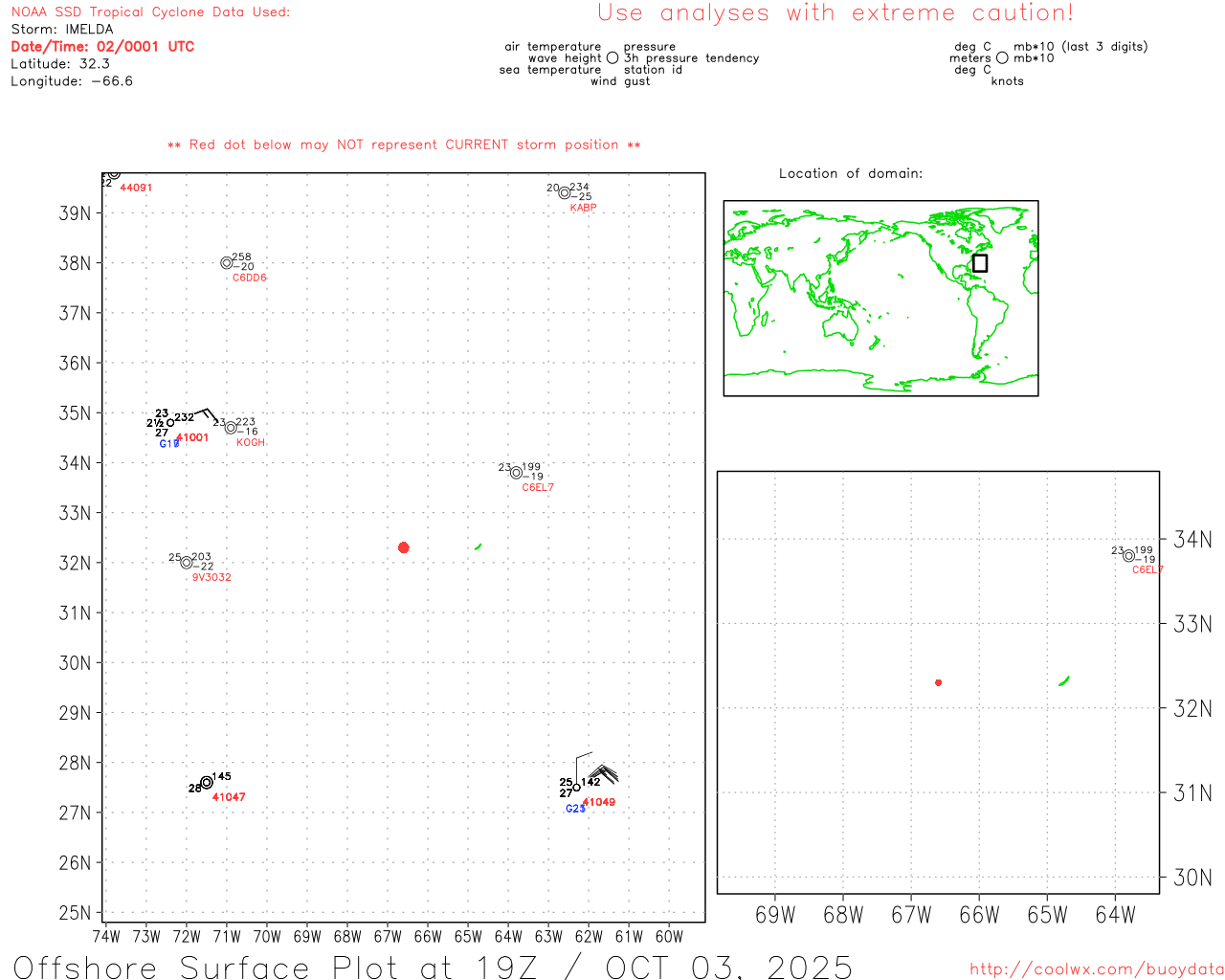1225x980 pixels.
Task: Click the '258' pressure value near C6DD6
Action: pos(242,257)
